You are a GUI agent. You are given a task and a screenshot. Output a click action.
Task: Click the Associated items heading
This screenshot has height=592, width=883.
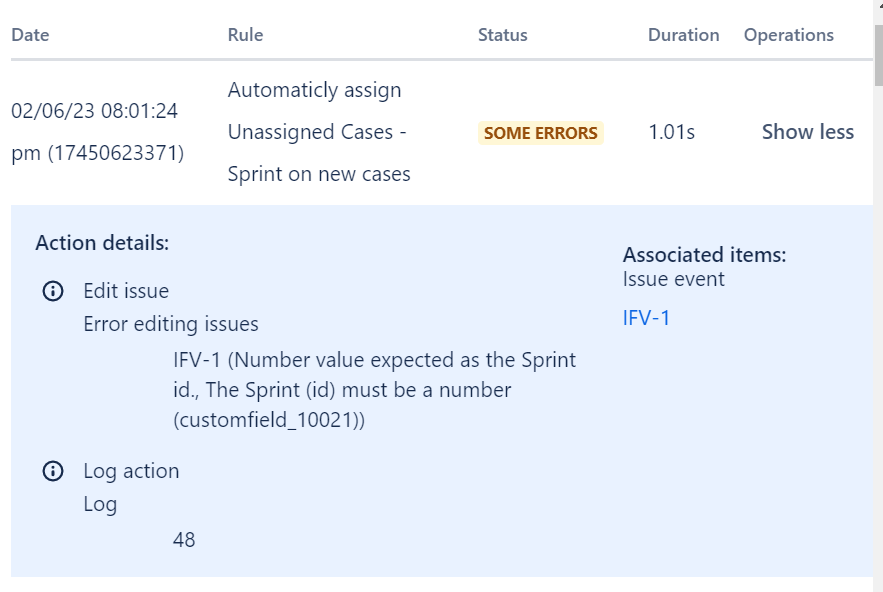[x=704, y=255]
